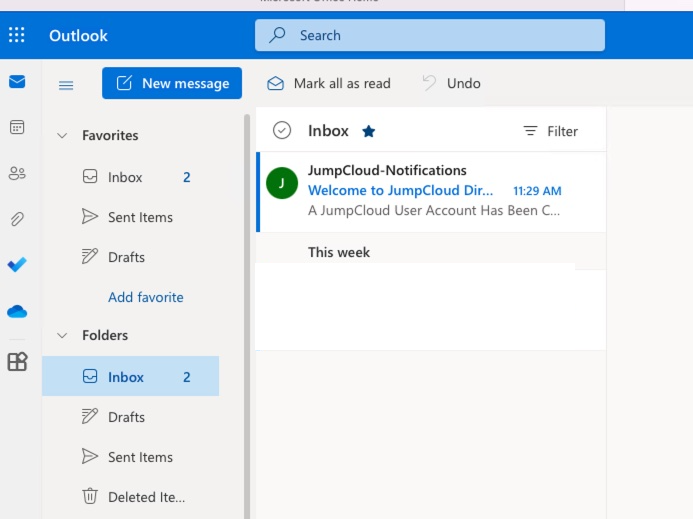Click the Filter lines icon

(x=530, y=131)
